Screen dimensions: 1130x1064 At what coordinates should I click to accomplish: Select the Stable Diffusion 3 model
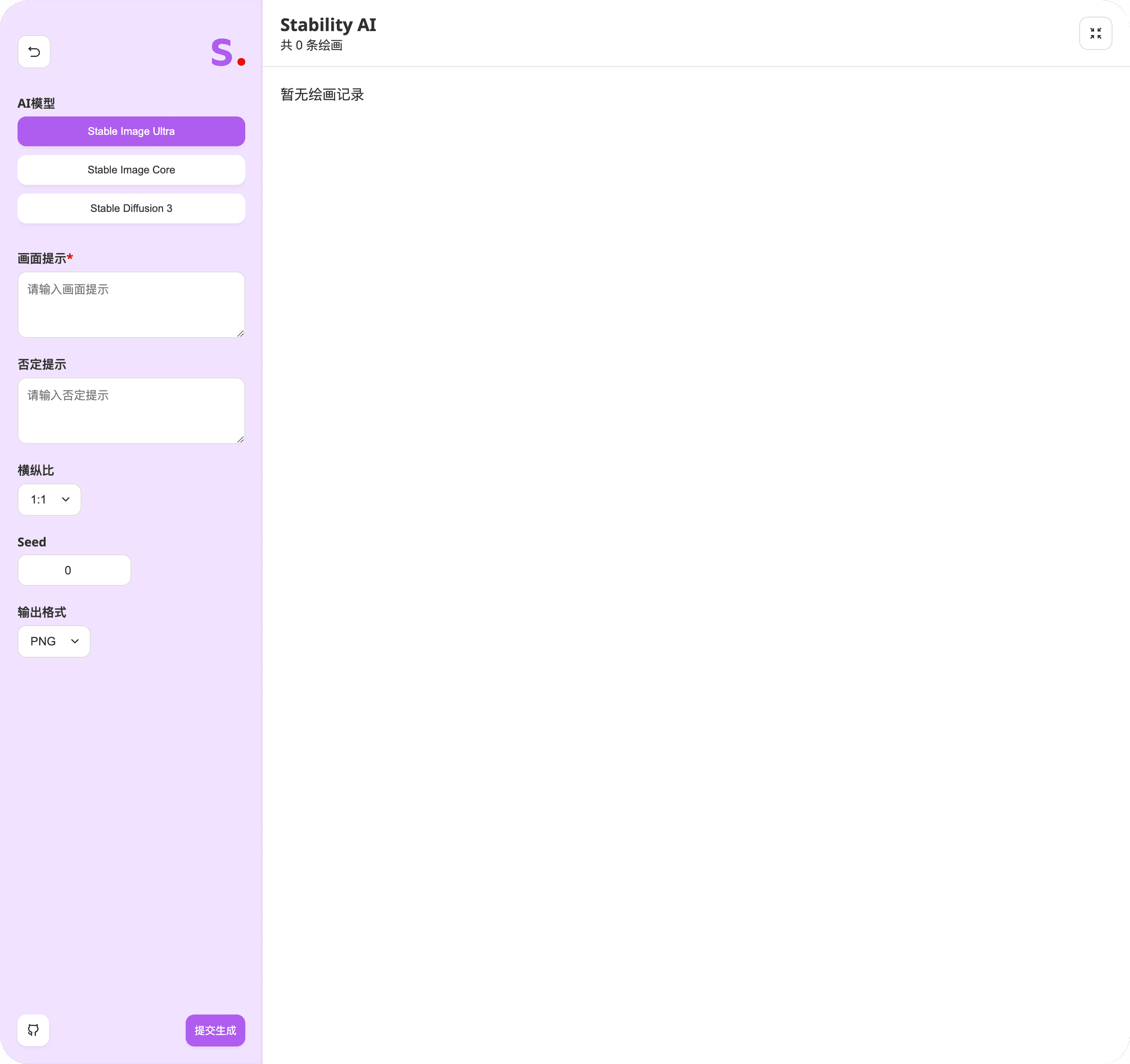coord(131,208)
